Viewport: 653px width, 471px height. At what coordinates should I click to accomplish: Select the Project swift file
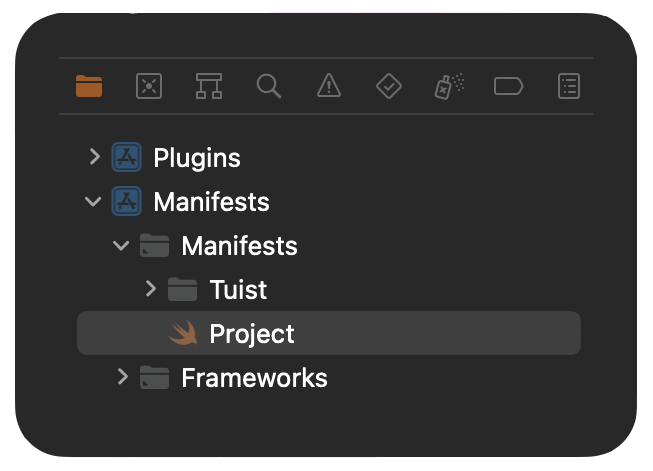(x=252, y=334)
